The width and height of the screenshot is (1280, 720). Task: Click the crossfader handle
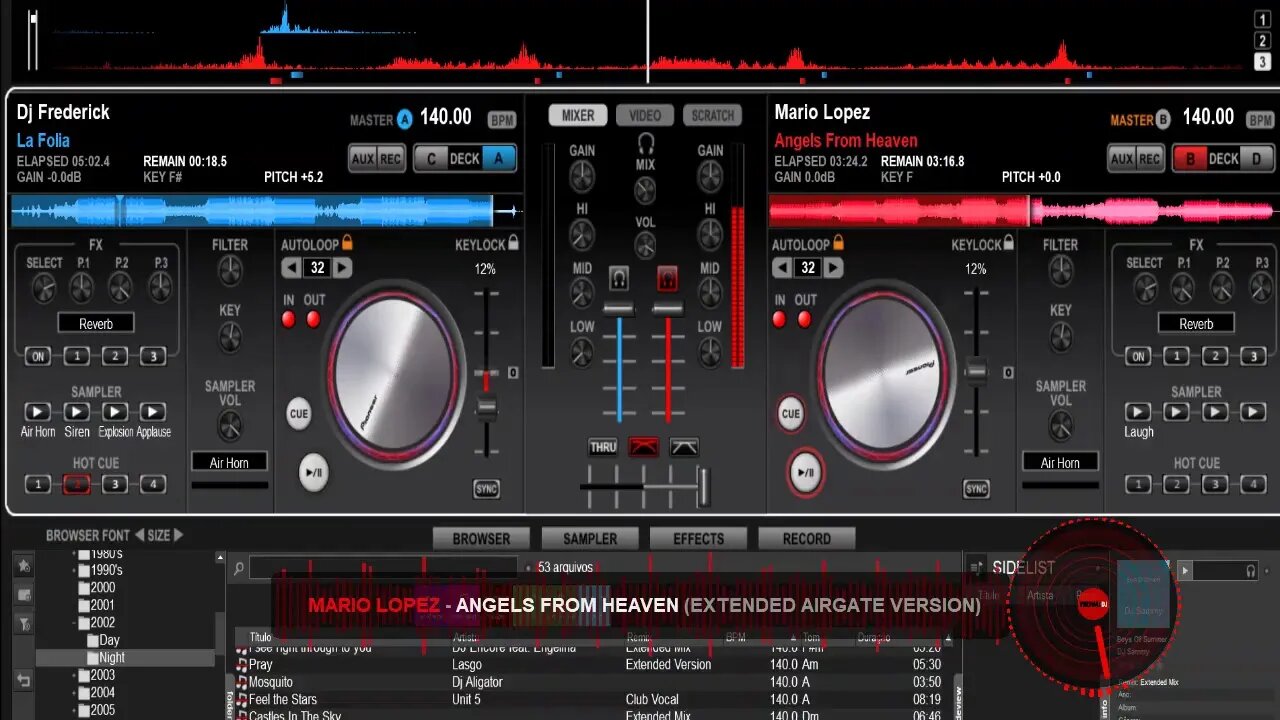(x=703, y=486)
